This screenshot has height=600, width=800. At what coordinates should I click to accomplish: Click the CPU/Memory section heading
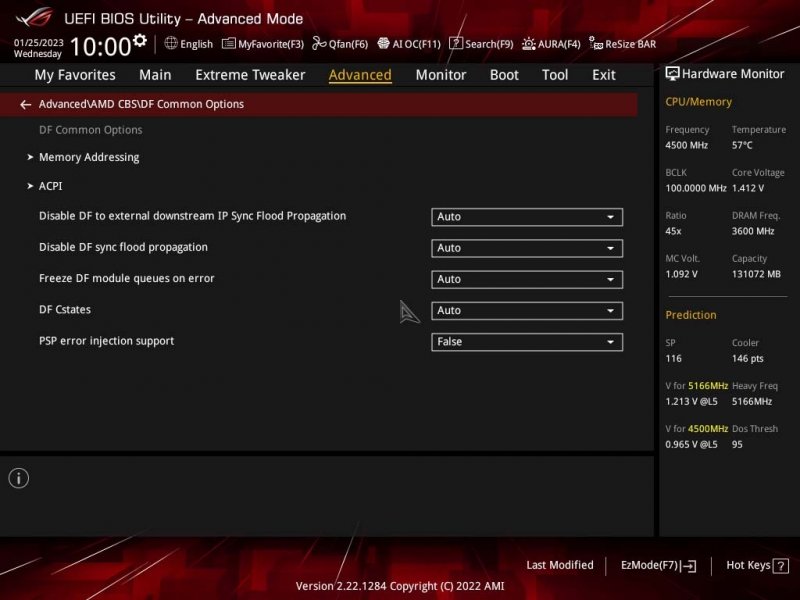point(698,102)
